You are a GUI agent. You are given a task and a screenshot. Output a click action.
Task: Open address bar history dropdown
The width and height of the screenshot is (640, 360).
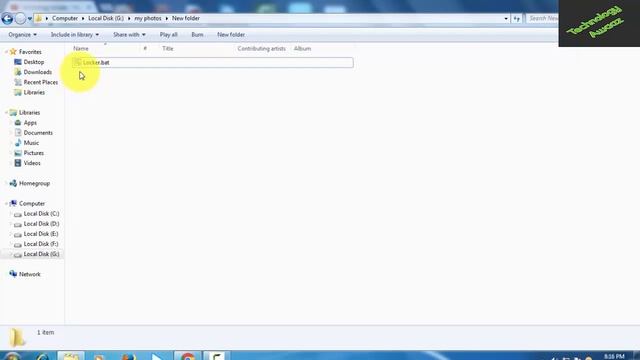(506, 18)
